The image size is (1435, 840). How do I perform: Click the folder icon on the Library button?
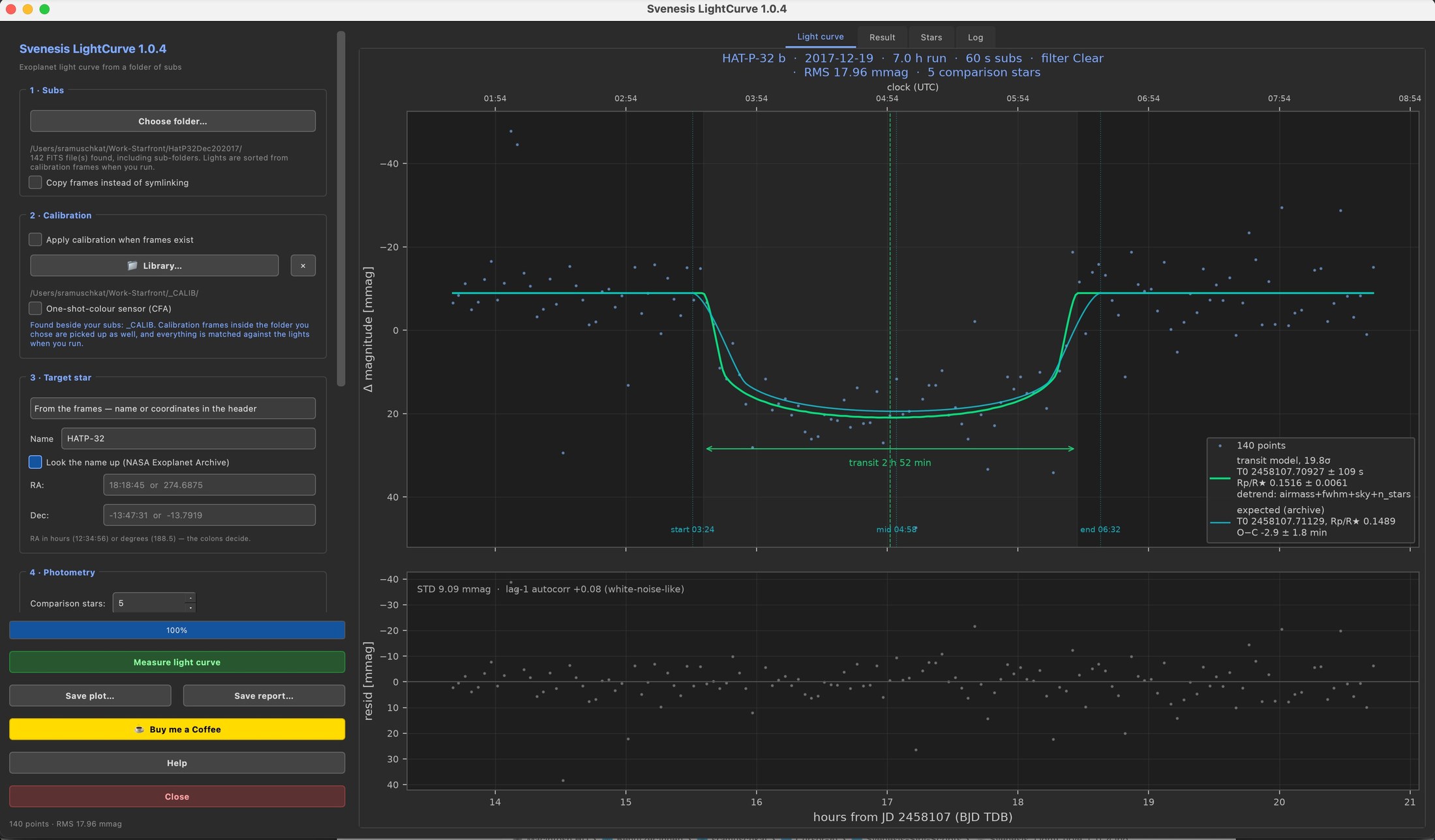[132, 265]
